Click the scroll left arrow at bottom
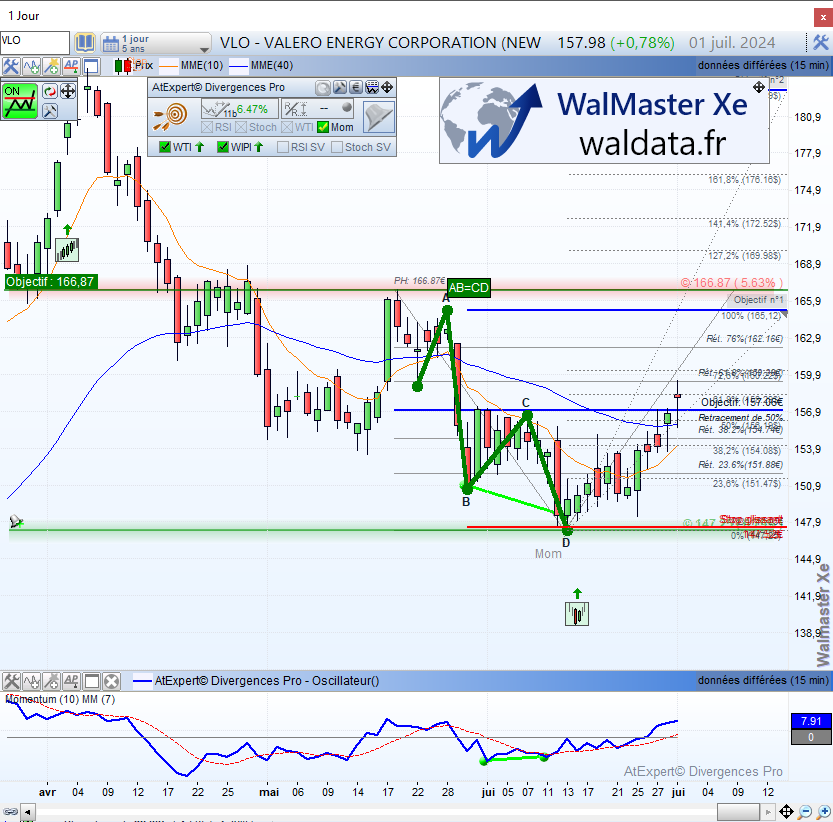This screenshot has height=822, width=833. coord(28,812)
